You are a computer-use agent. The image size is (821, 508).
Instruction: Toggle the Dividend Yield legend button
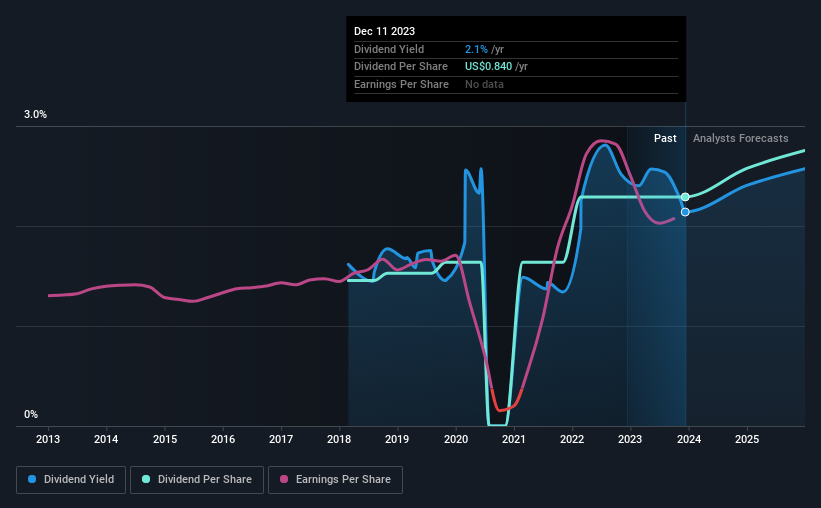tap(71, 480)
